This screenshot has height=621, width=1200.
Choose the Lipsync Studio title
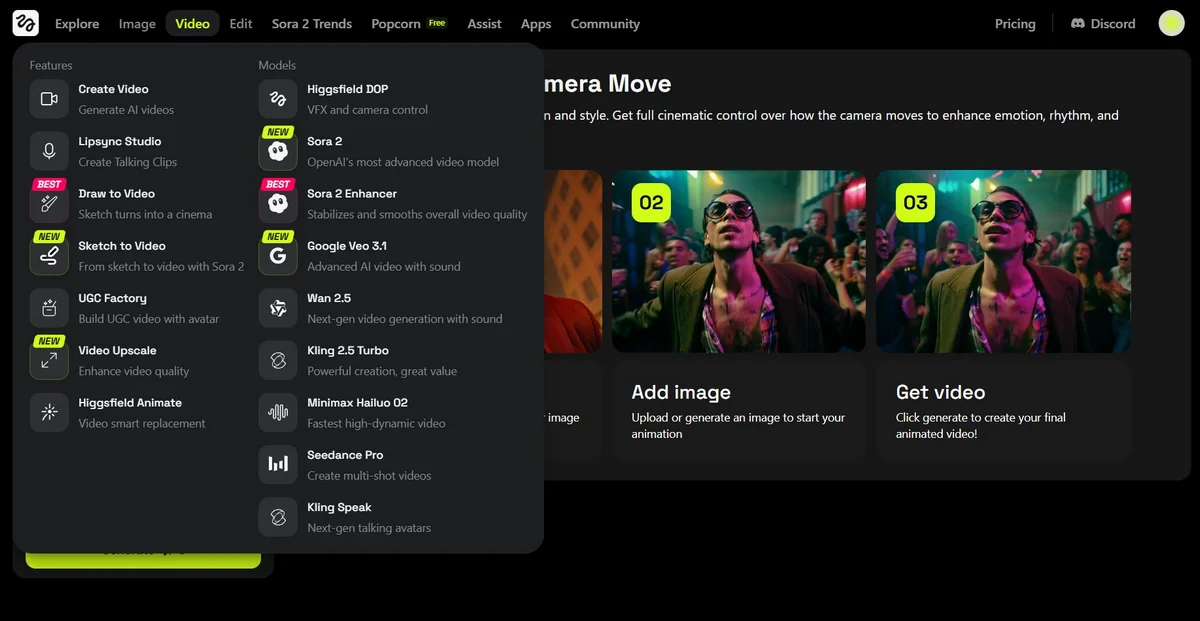[120, 141]
